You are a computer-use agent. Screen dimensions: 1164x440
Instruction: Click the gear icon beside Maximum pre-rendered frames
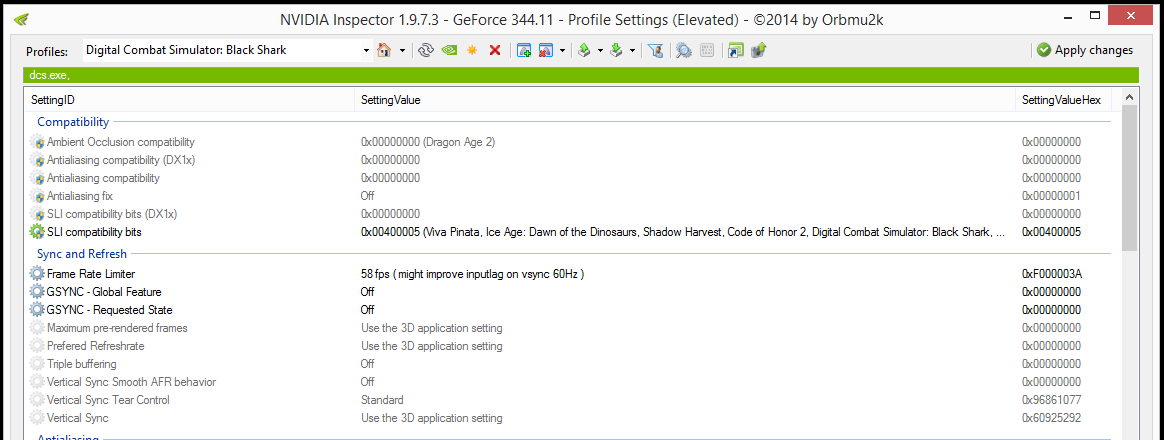(x=37, y=328)
